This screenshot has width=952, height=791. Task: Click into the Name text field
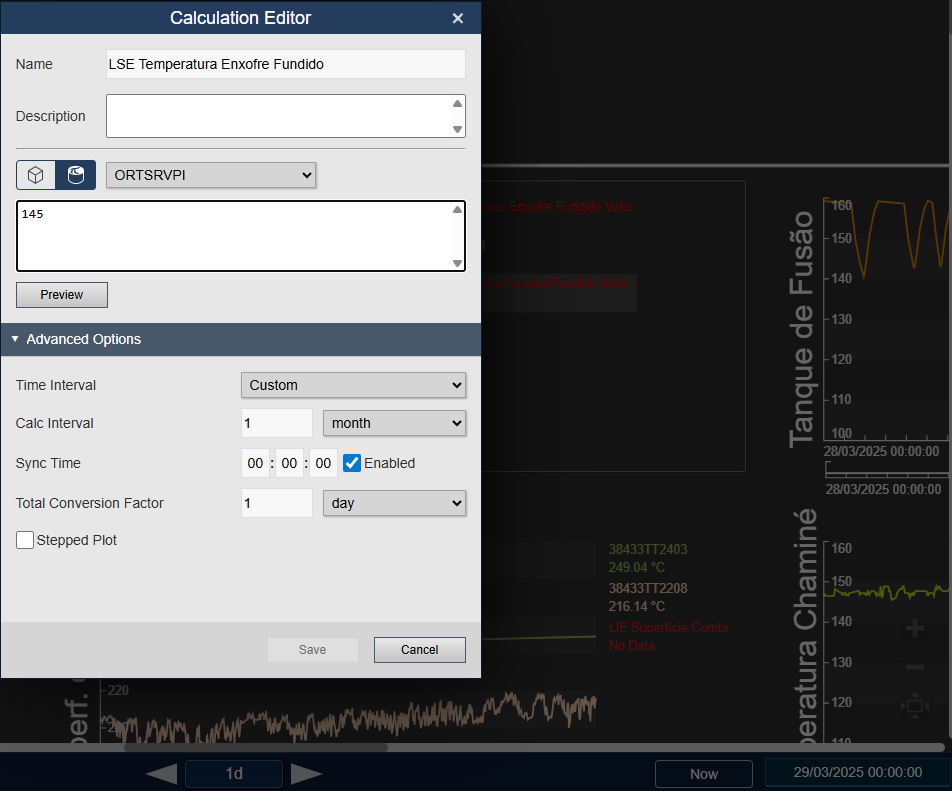tap(285, 64)
